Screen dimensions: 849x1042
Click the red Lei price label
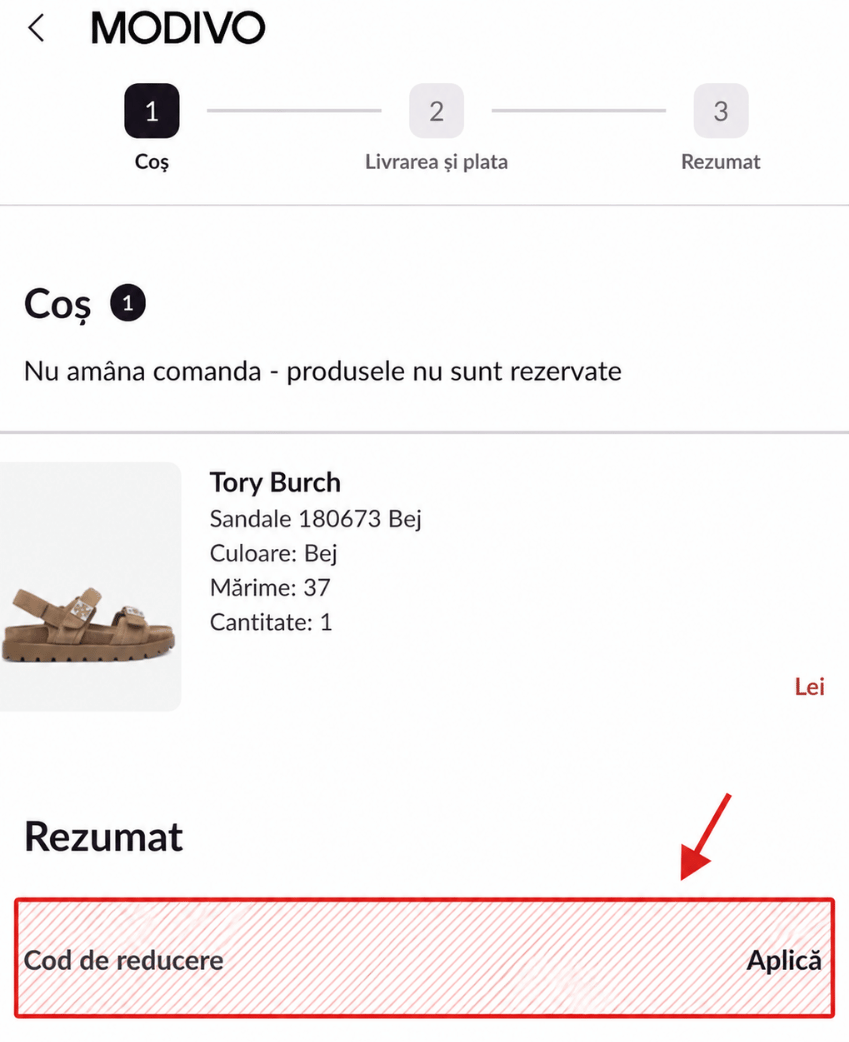810,686
